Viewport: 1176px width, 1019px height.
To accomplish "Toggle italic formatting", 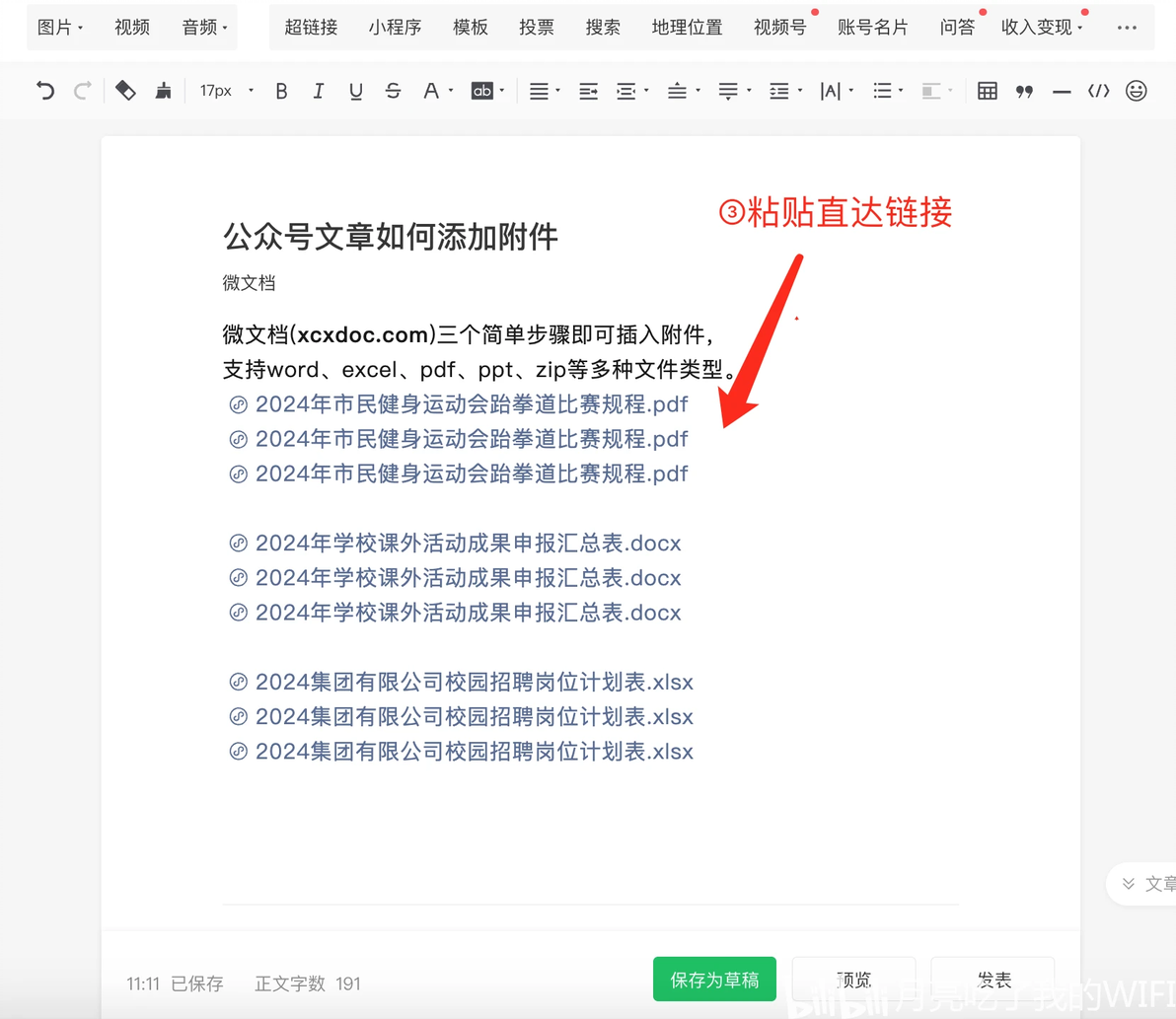I will click(318, 91).
